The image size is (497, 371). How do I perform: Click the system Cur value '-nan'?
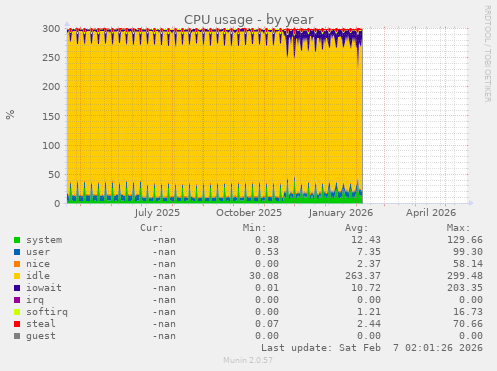(x=164, y=240)
